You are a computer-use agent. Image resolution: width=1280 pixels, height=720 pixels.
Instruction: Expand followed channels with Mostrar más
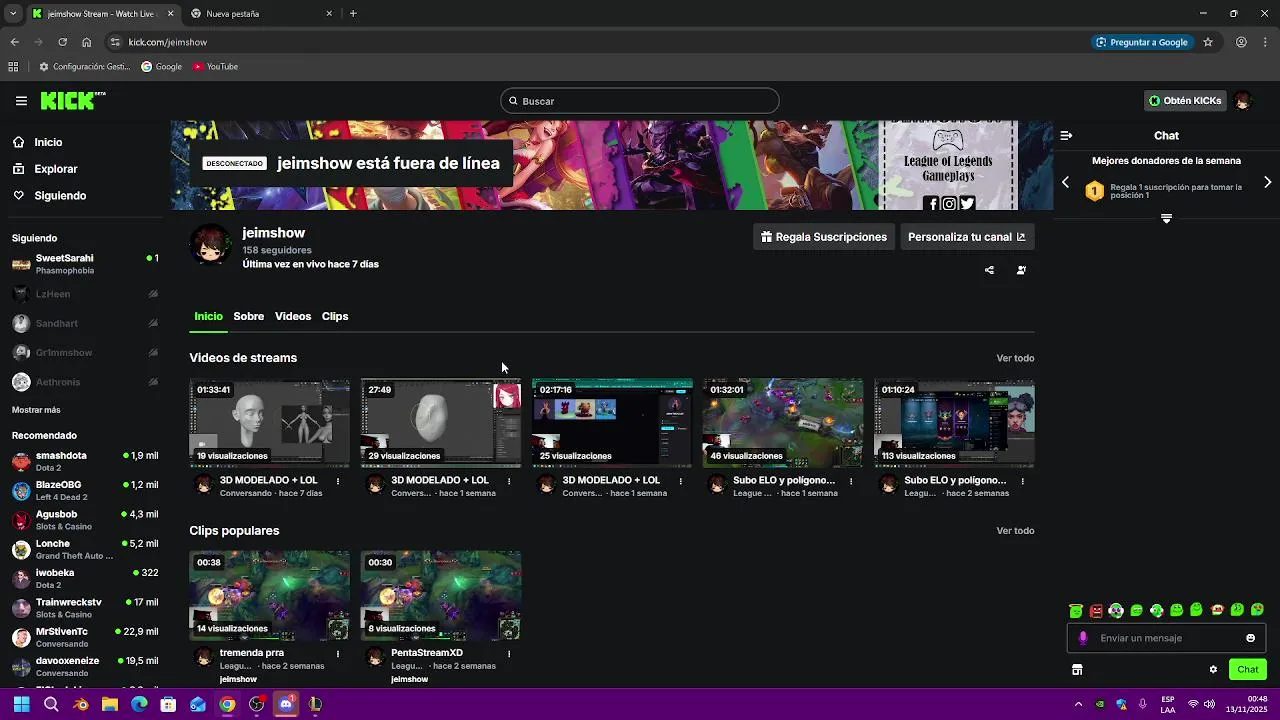point(36,410)
